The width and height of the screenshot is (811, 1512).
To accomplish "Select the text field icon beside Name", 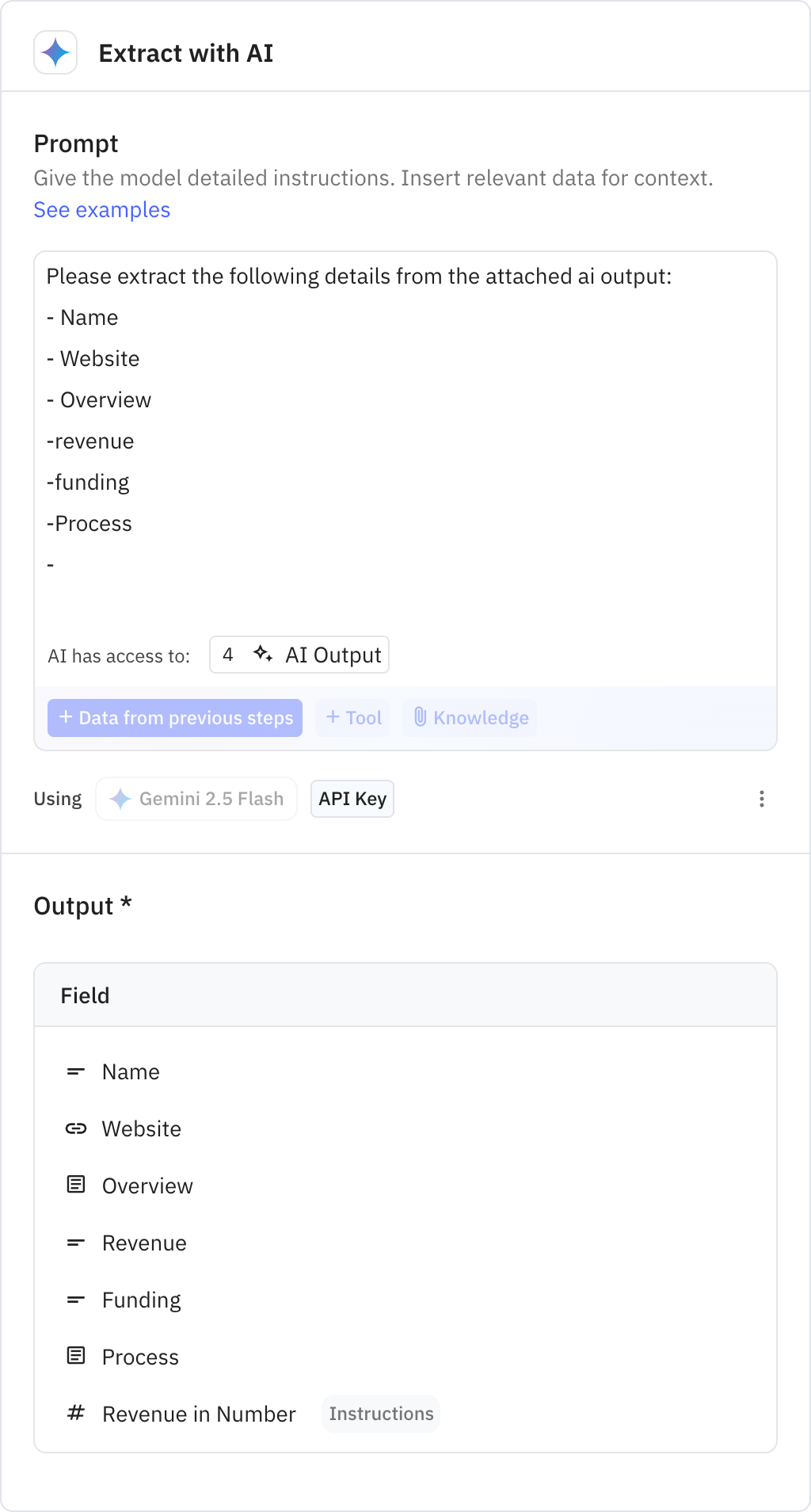I will tap(76, 1071).
